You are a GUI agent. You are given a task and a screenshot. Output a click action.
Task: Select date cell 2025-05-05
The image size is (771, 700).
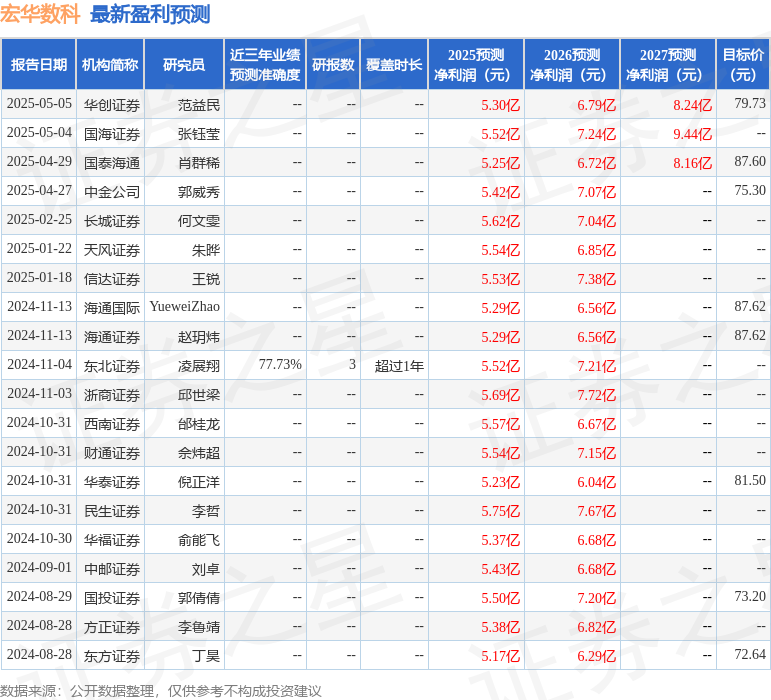click(39, 104)
